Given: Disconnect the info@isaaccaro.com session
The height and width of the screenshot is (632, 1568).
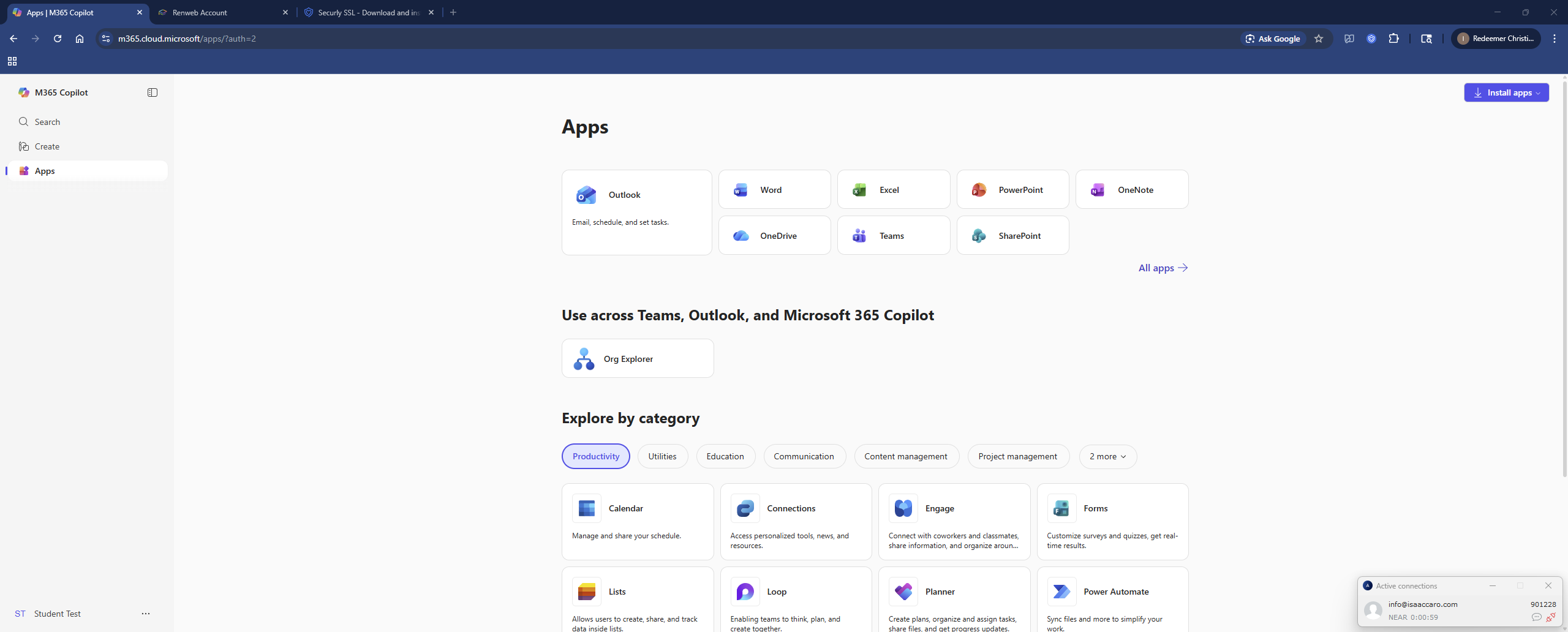Looking at the screenshot, I should [1551, 617].
